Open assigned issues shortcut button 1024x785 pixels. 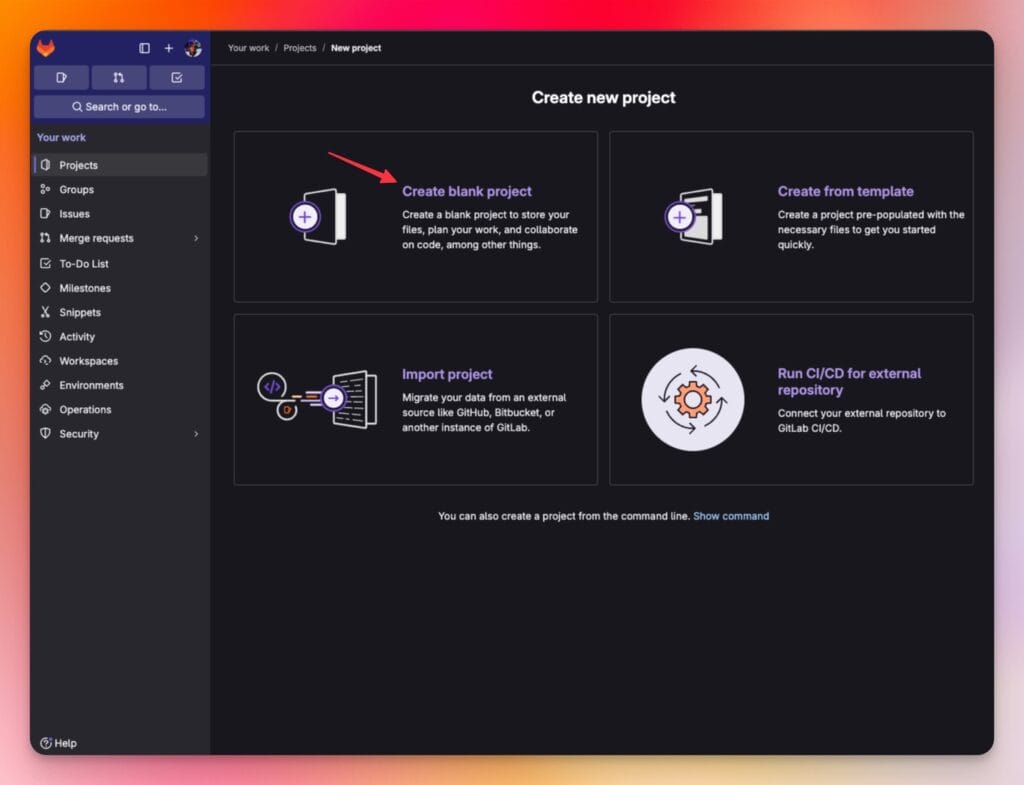(61, 78)
